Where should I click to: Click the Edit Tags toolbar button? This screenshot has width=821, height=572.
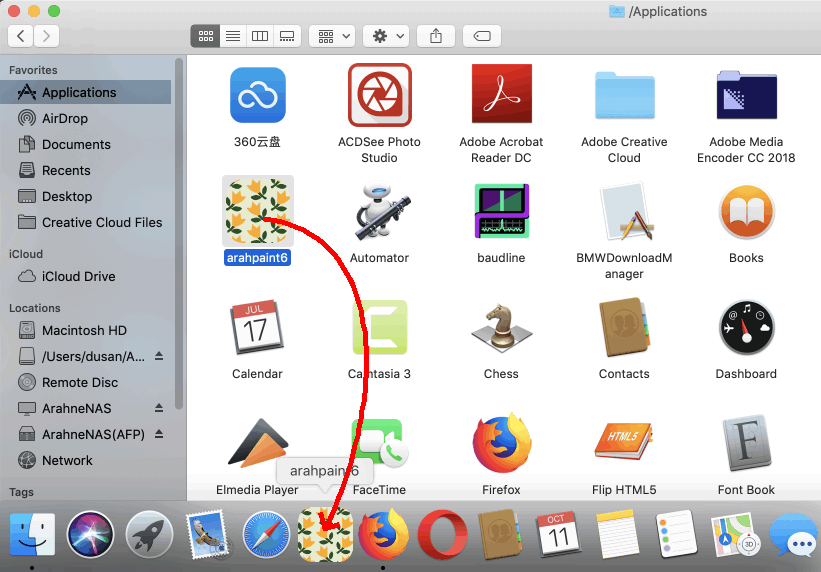(482, 36)
